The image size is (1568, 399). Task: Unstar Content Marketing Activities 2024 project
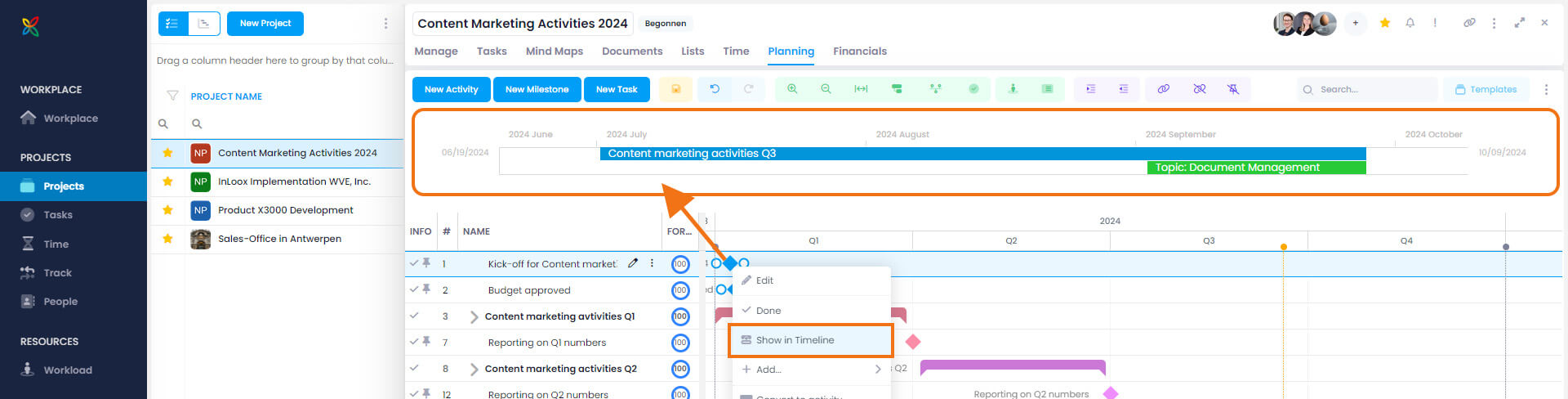click(167, 153)
